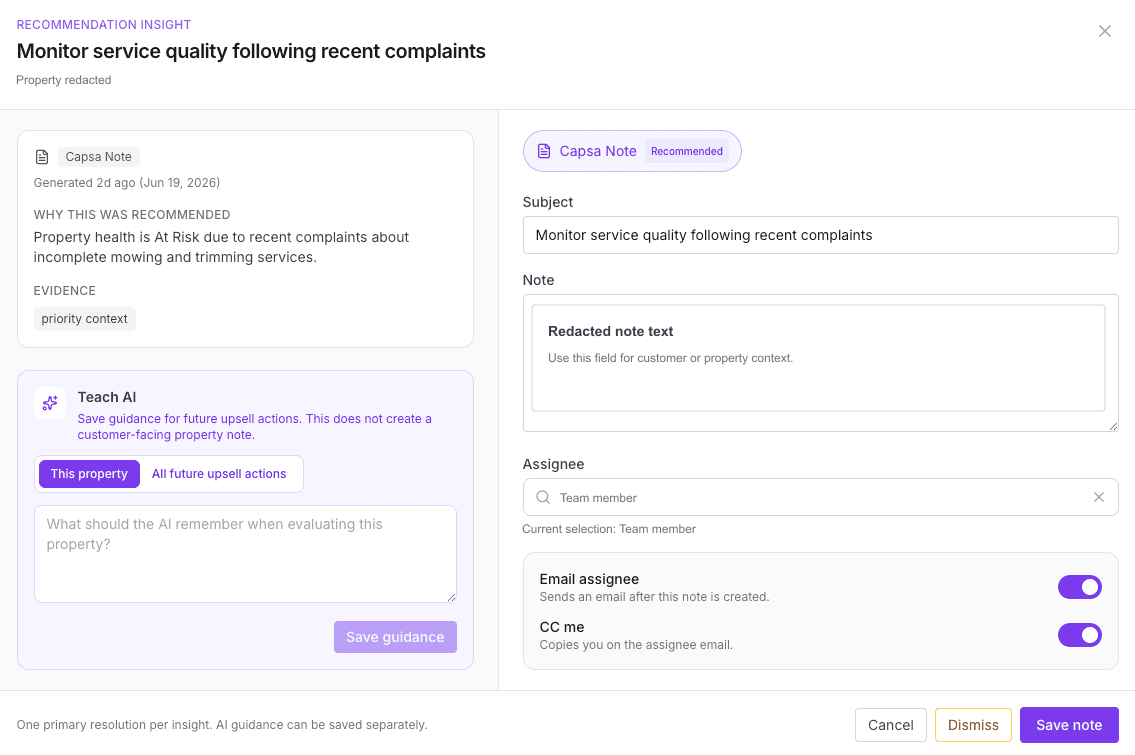Click the 'RECOMMENDATION INSIGHT' header label
Screen dimensions: 1135x755
(x=104, y=25)
